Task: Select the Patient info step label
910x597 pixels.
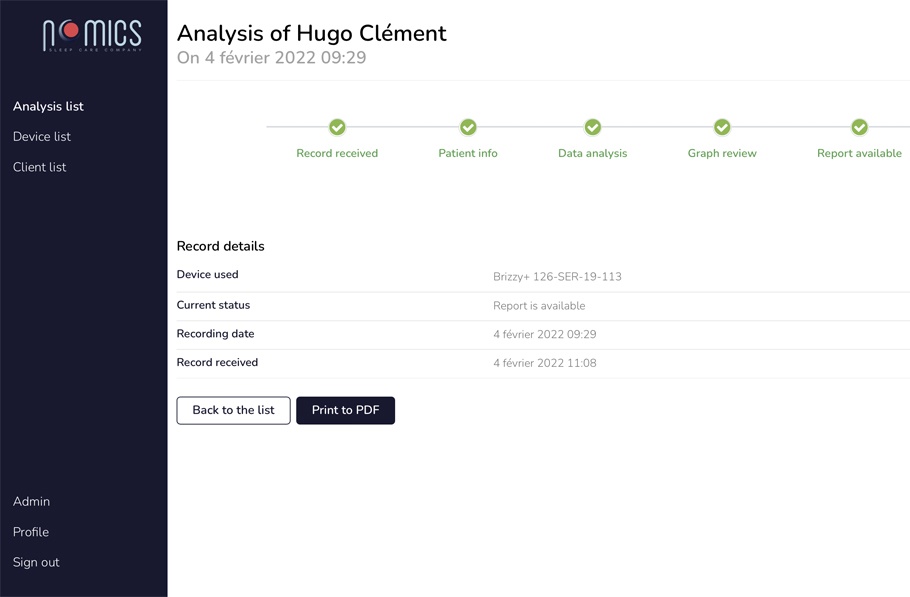Action: pyautogui.click(x=468, y=153)
